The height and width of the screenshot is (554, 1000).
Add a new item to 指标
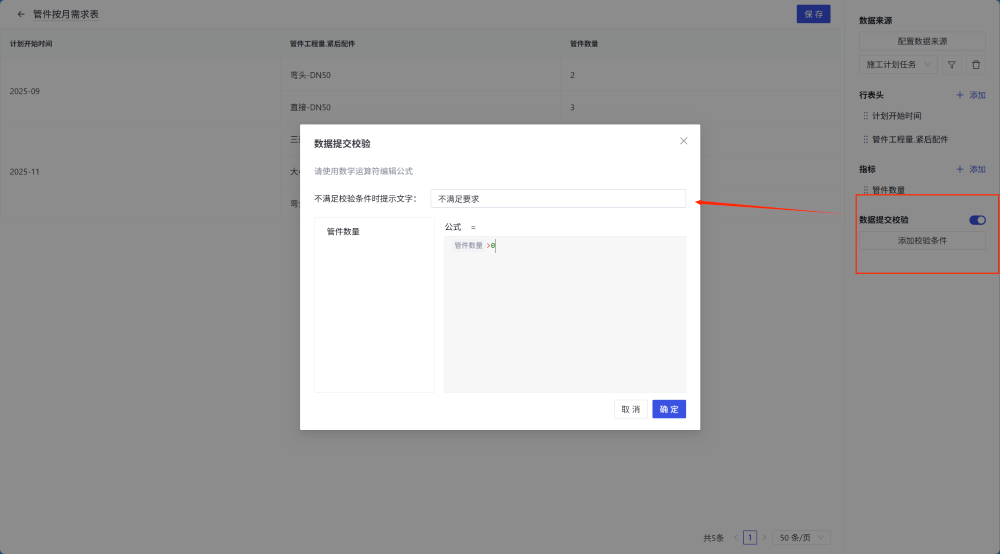(971, 169)
